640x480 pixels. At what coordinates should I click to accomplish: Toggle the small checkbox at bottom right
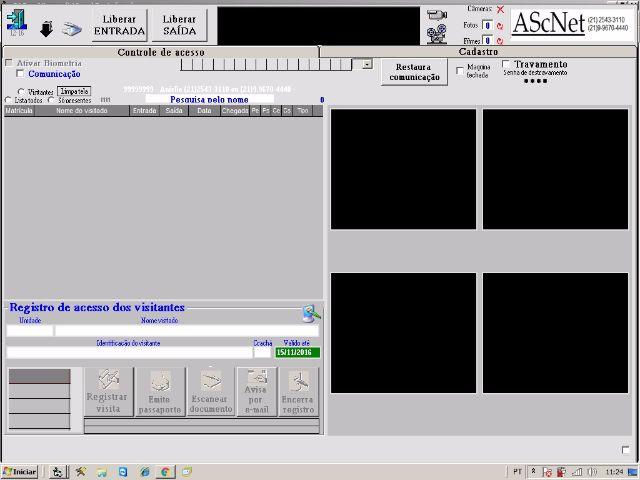(625, 449)
